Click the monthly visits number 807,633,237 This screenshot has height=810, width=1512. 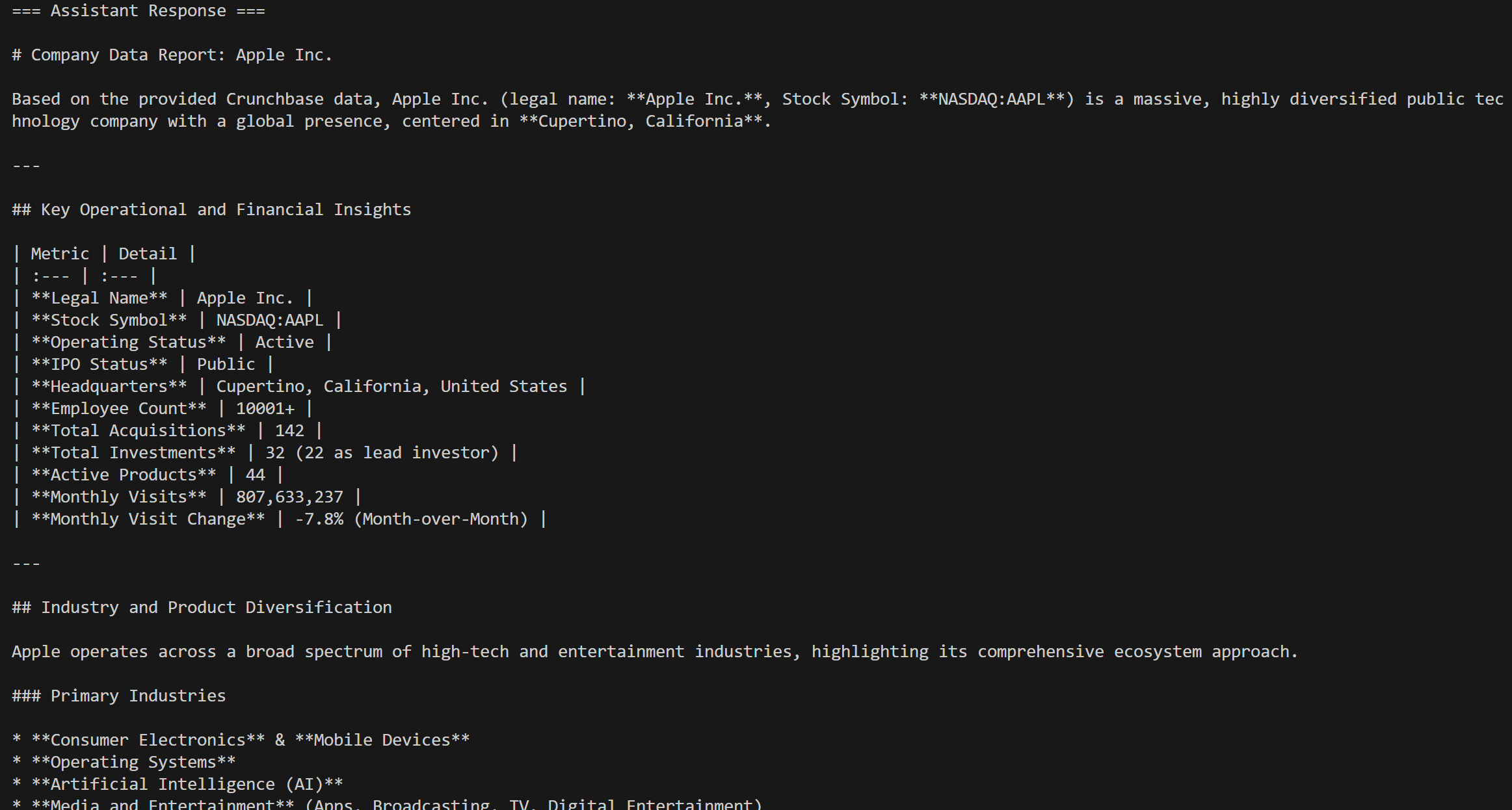click(289, 497)
